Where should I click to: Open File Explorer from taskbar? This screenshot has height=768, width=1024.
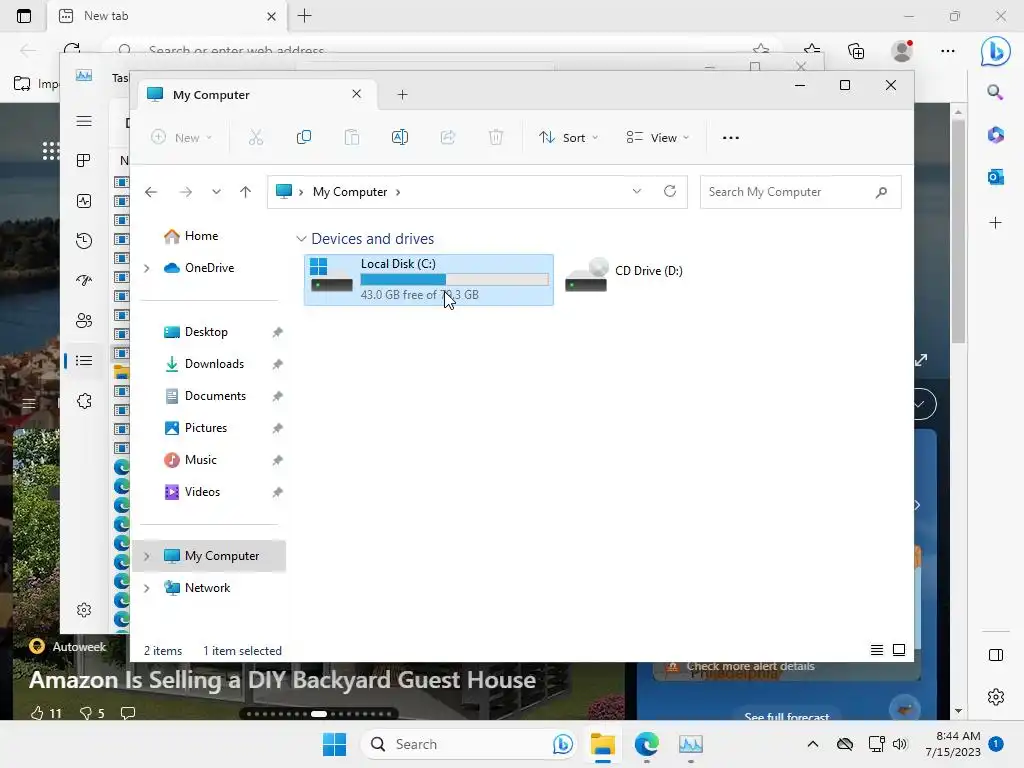(x=602, y=744)
